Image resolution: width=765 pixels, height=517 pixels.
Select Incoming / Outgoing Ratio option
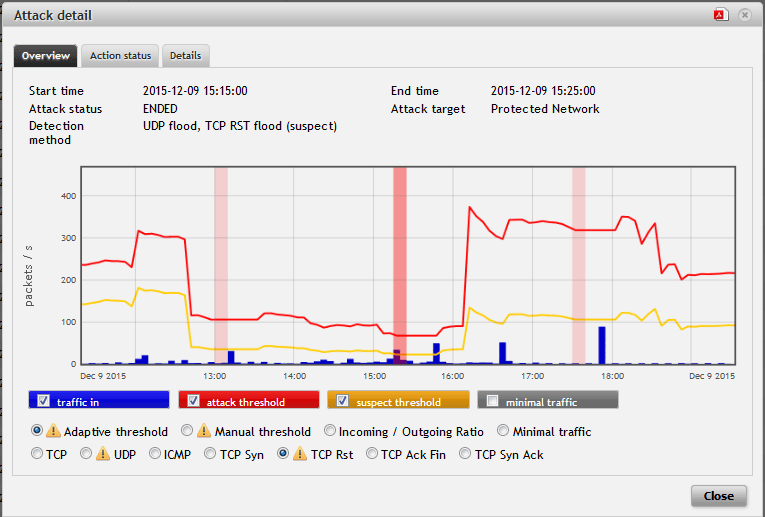click(330, 431)
